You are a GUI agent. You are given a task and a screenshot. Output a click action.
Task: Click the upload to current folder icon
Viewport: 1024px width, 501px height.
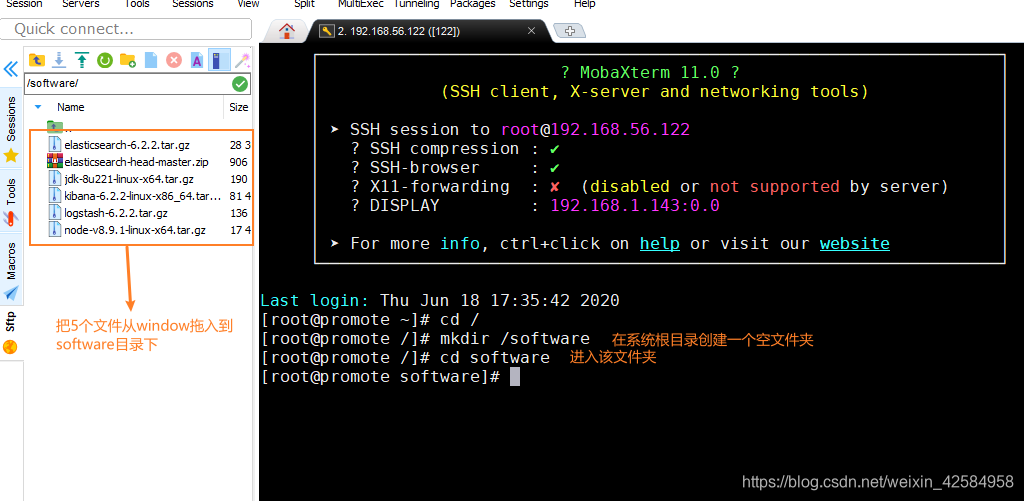click(x=82, y=61)
